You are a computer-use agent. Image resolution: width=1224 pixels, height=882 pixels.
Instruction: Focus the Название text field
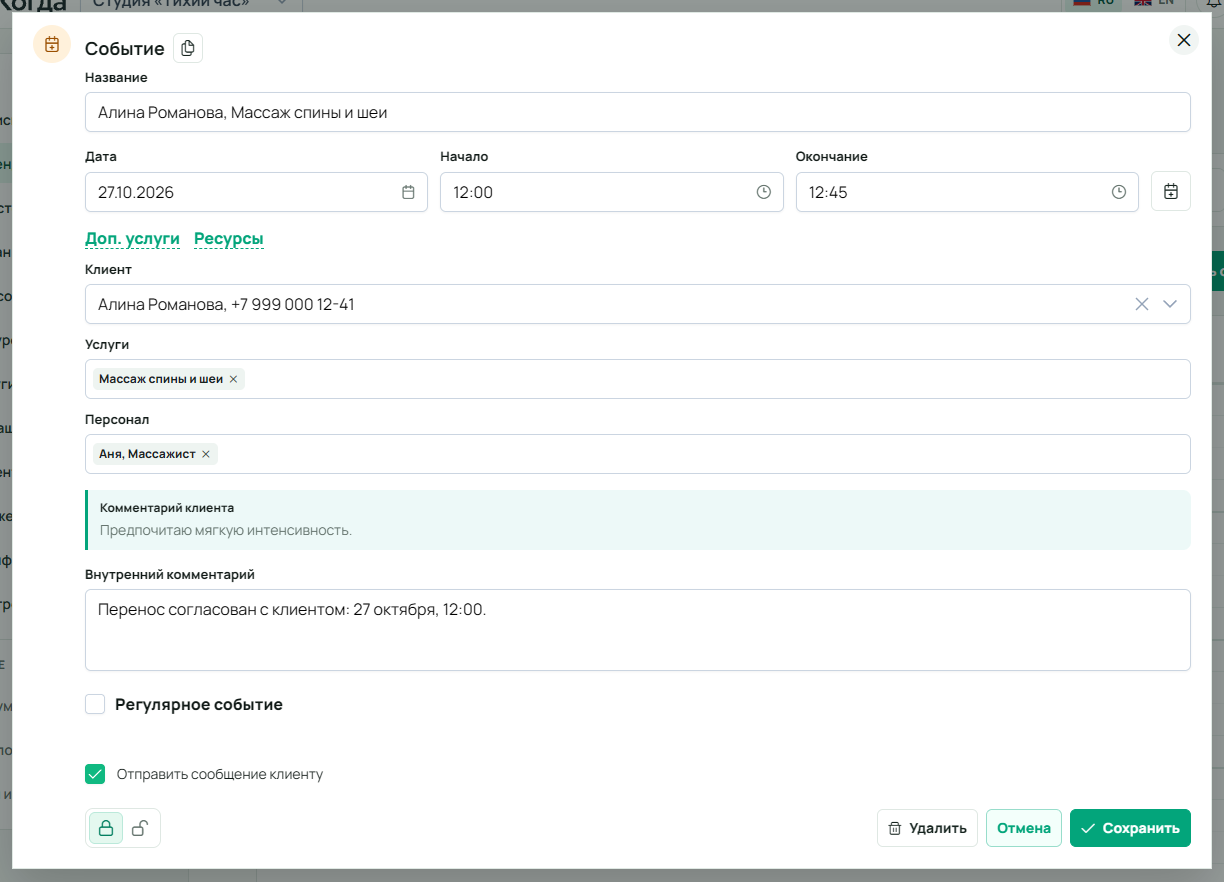(638, 112)
